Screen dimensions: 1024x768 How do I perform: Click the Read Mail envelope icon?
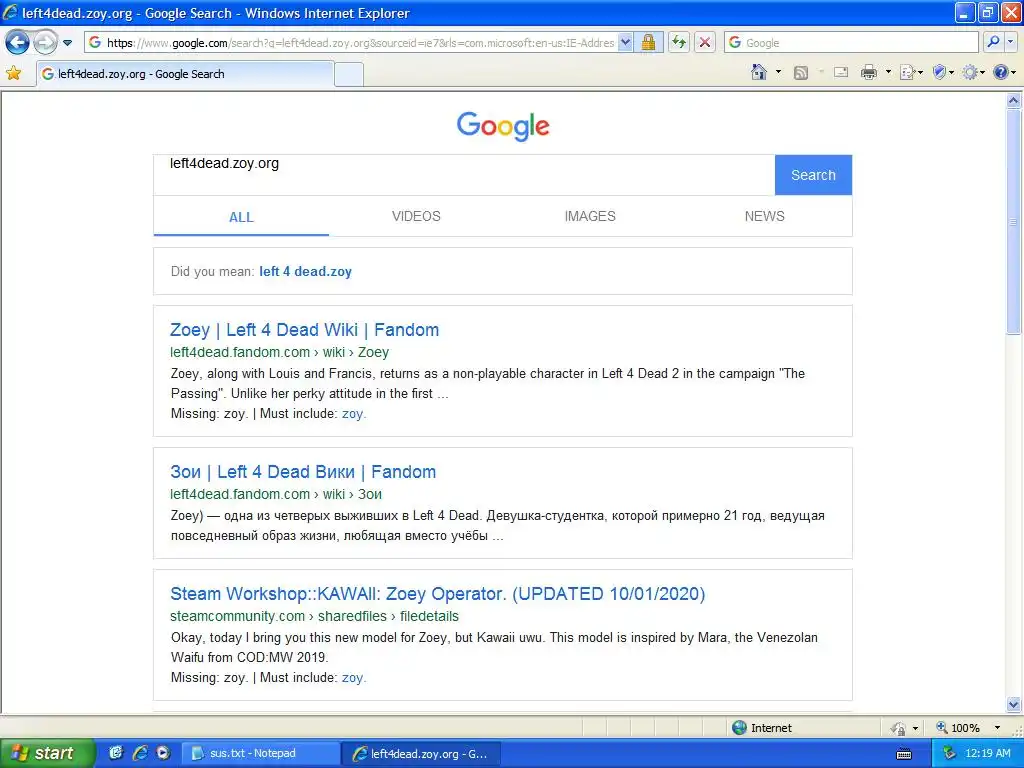(841, 72)
